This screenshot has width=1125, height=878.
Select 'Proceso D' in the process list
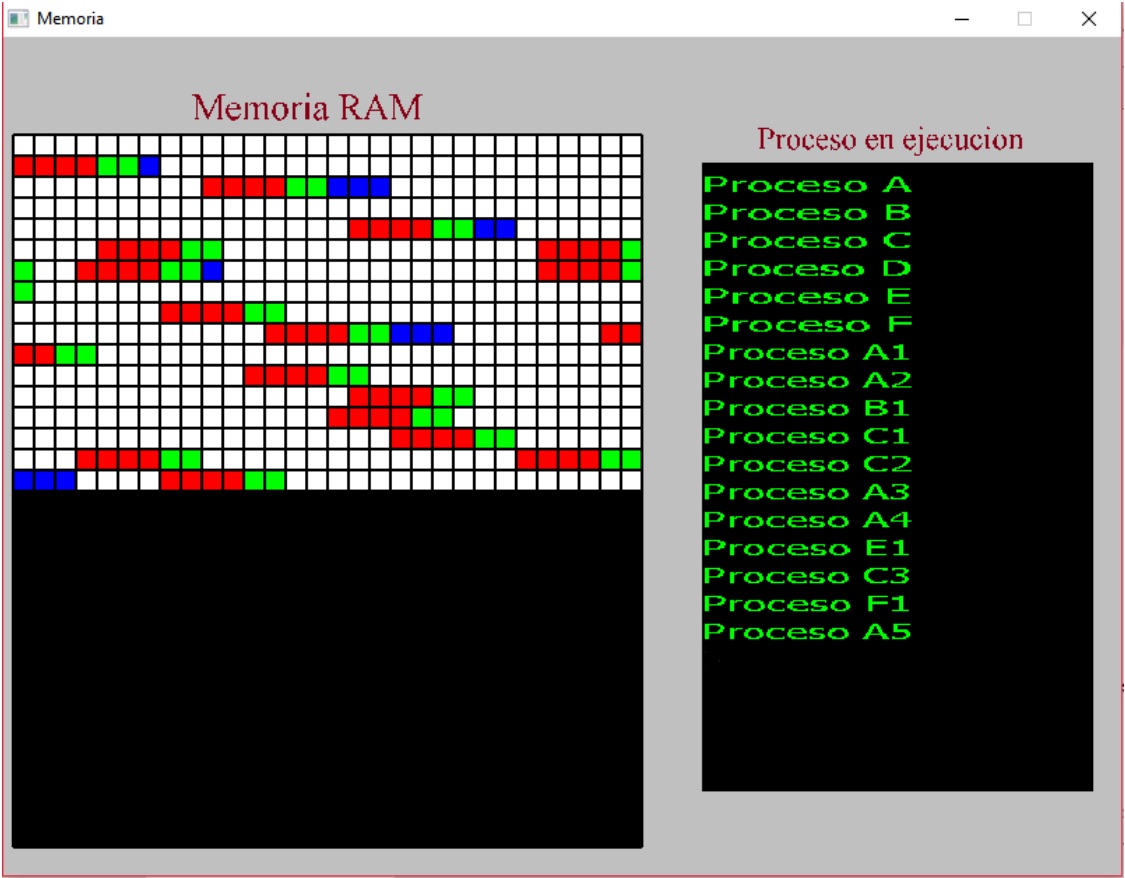click(x=807, y=268)
